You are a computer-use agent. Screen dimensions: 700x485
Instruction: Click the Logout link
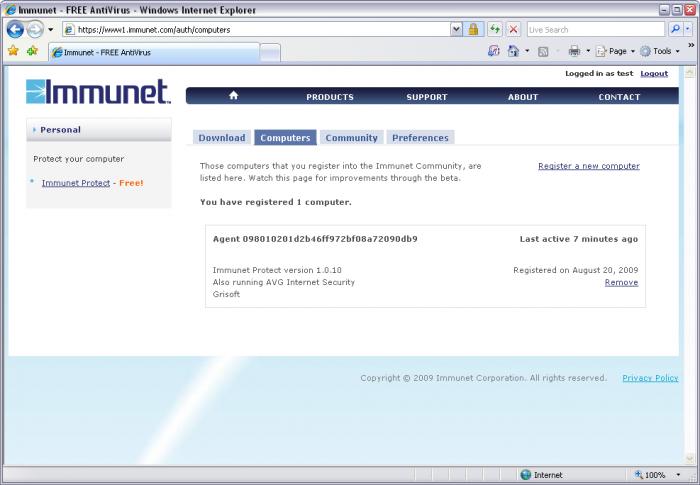654,74
